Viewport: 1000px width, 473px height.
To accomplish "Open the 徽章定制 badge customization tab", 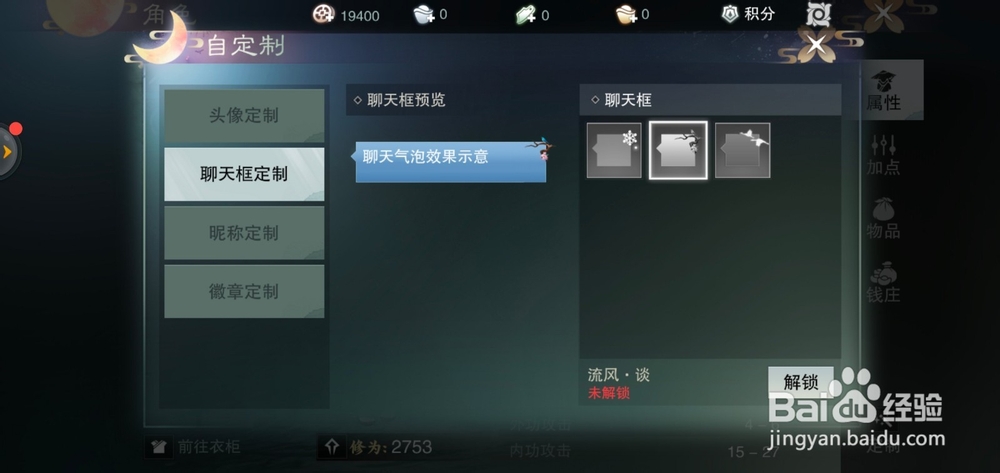I will 244,291.
